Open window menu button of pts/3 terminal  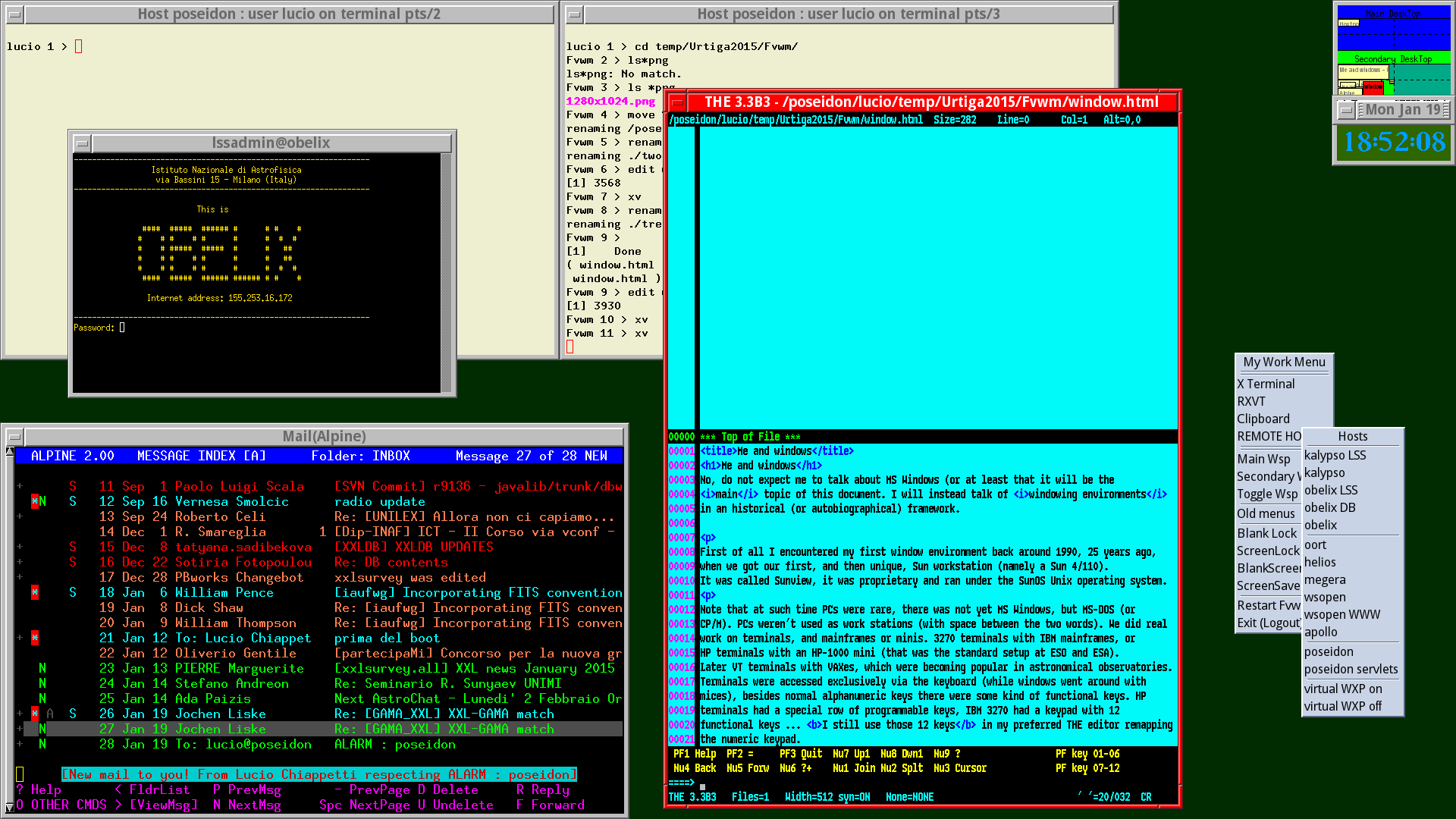(574, 14)
